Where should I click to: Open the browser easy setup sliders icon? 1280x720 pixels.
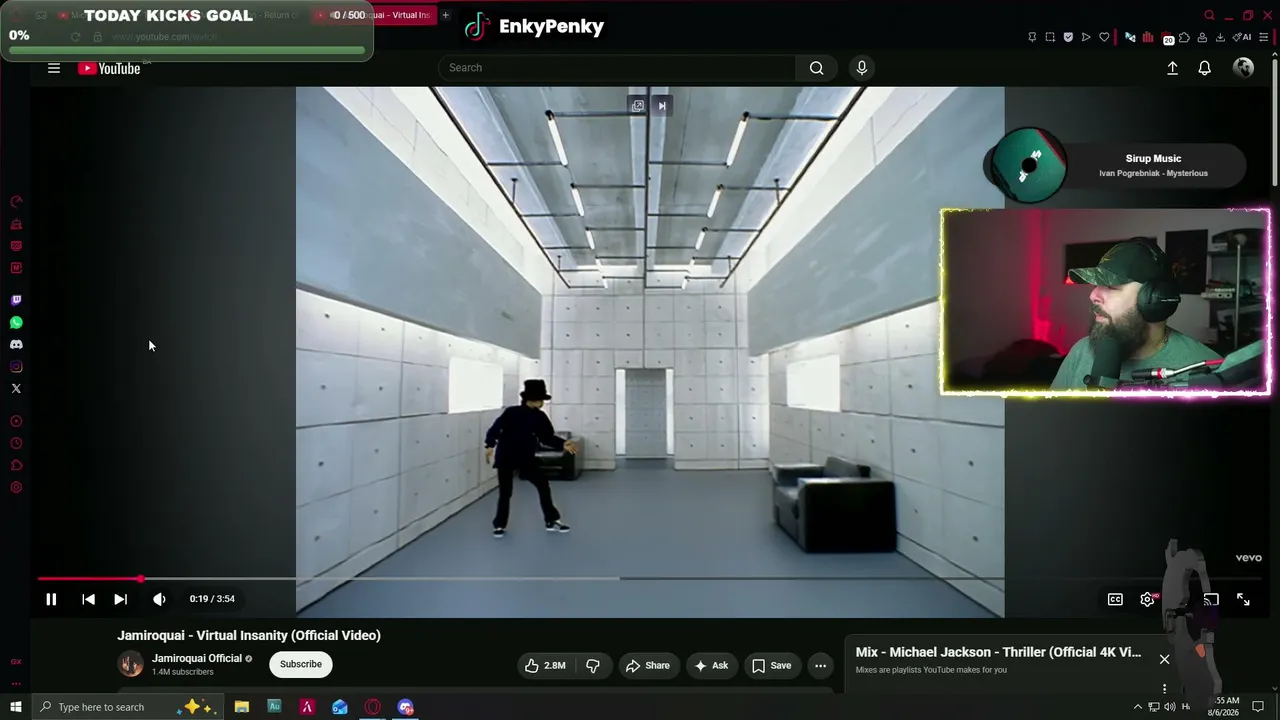(x=1264, y=37)
